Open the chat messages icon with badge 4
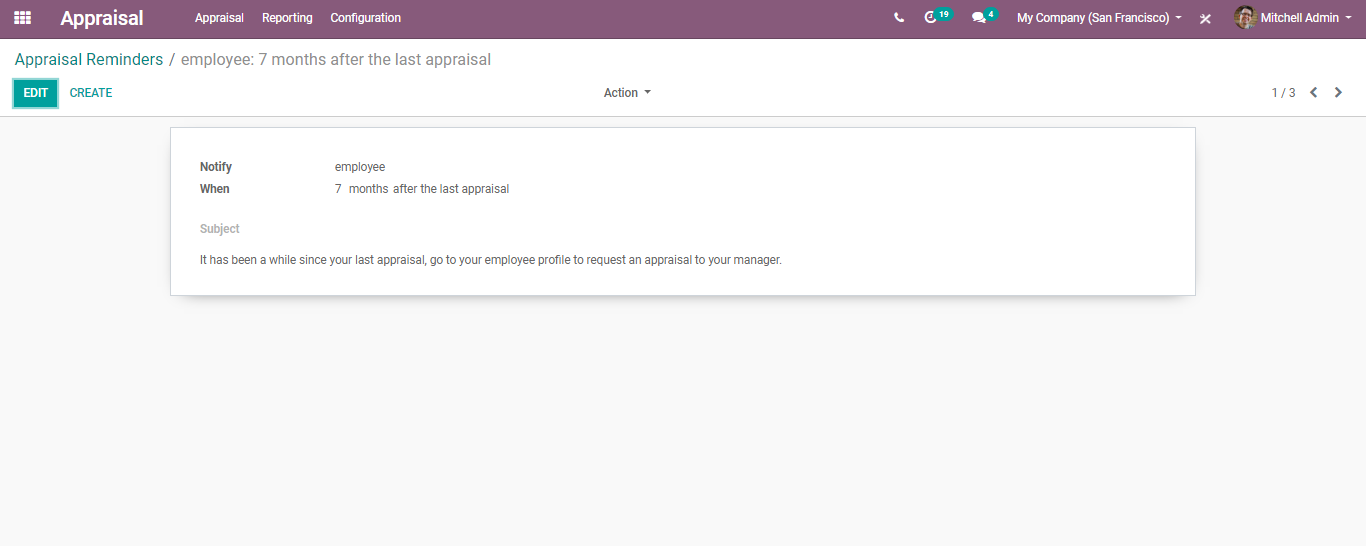The image size is (1366, 546). [984, 17]
